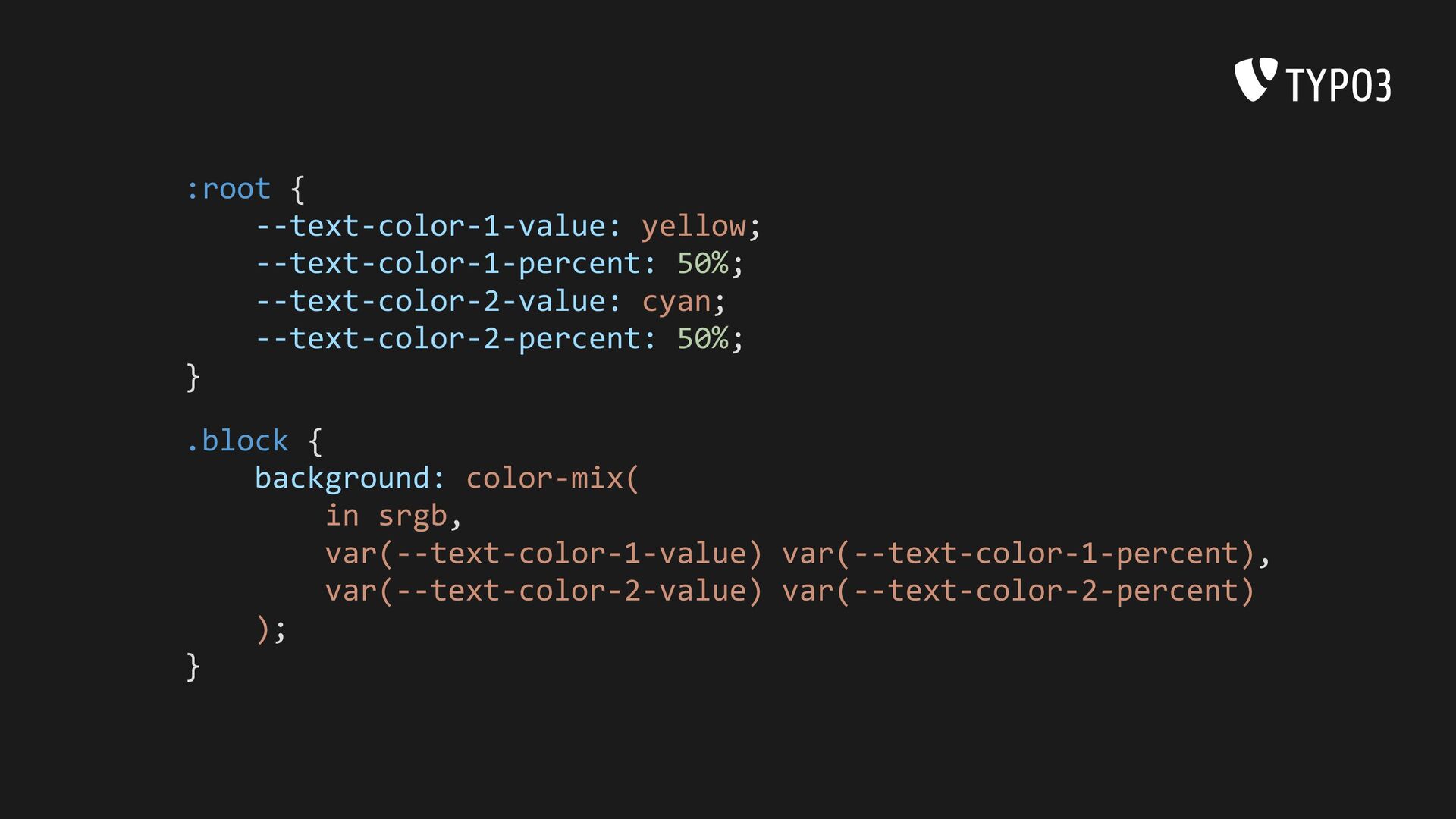Click the :root selector

228,189
